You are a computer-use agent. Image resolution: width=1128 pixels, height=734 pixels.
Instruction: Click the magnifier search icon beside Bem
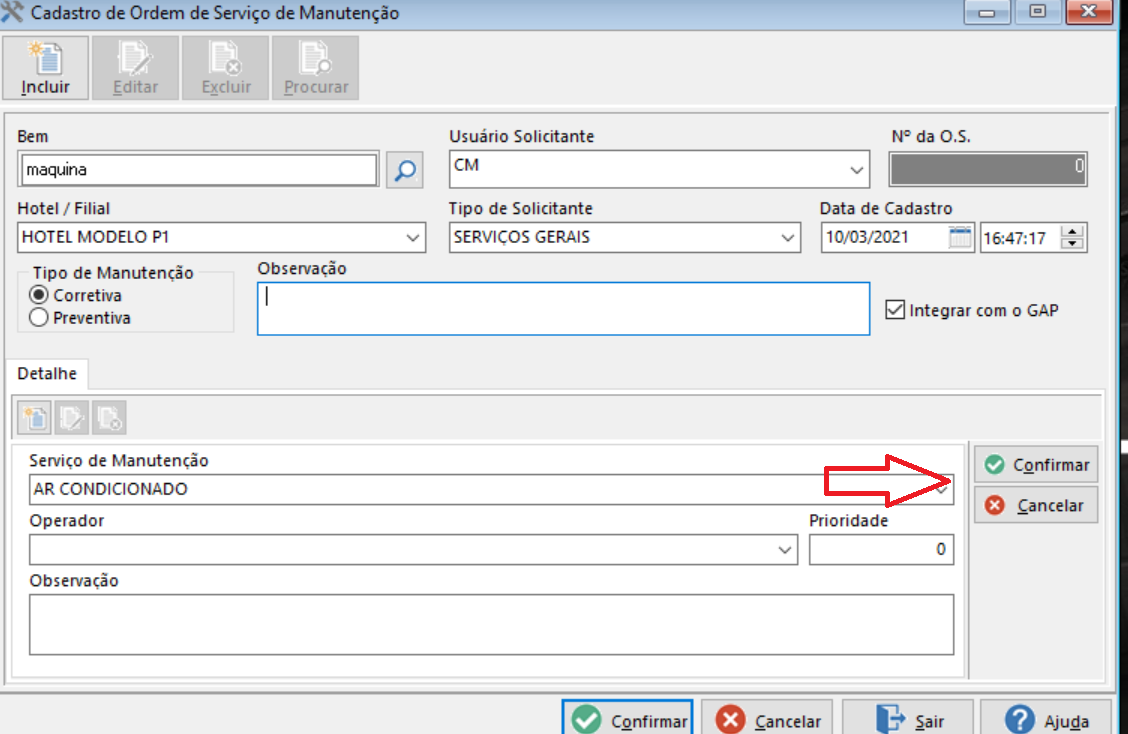[x=404, y=170]
